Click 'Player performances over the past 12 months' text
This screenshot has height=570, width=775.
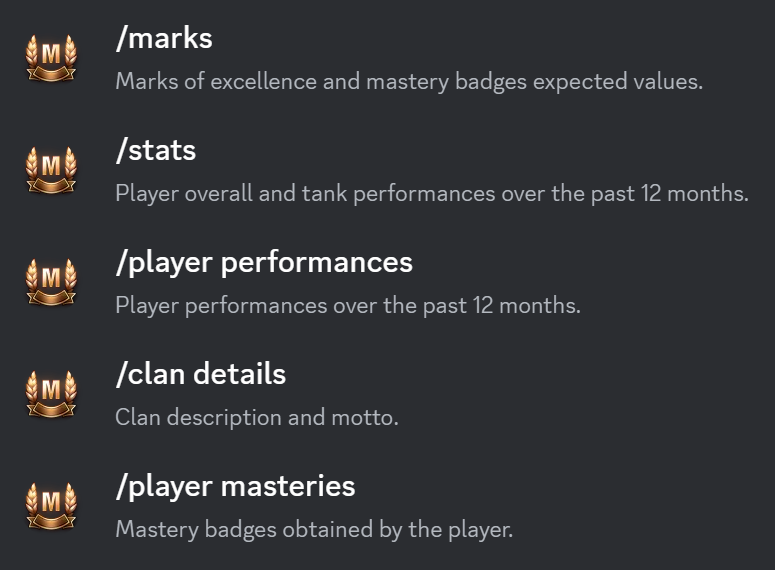pyautogui.click(x=347, y=305)
